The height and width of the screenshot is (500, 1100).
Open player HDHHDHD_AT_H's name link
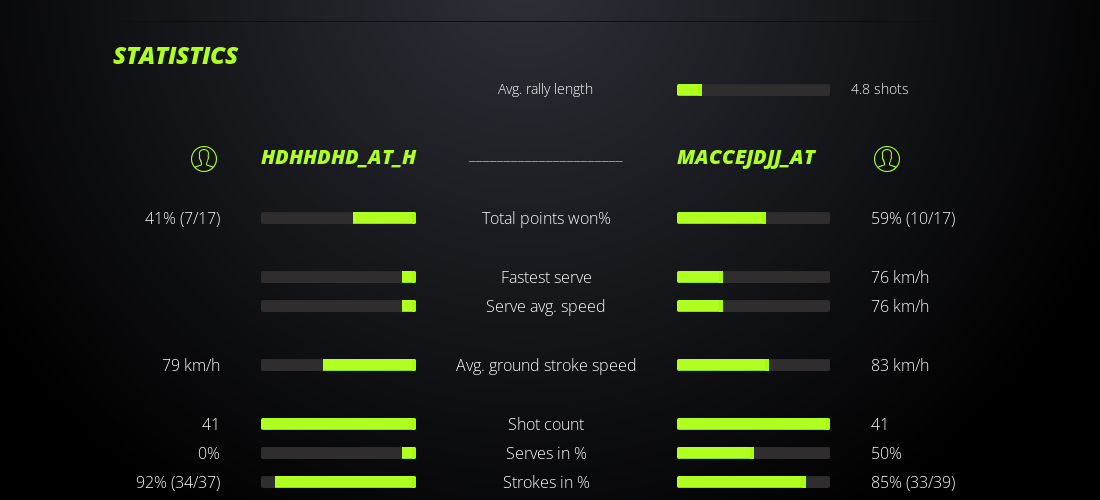tap(338, 158)
